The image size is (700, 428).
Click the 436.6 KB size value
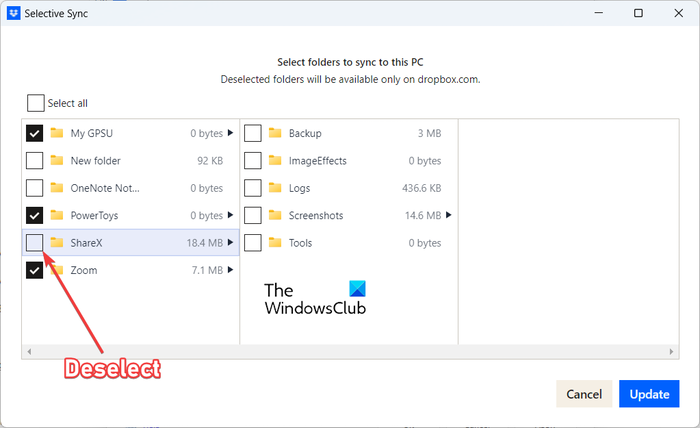(x=421, y=188)
